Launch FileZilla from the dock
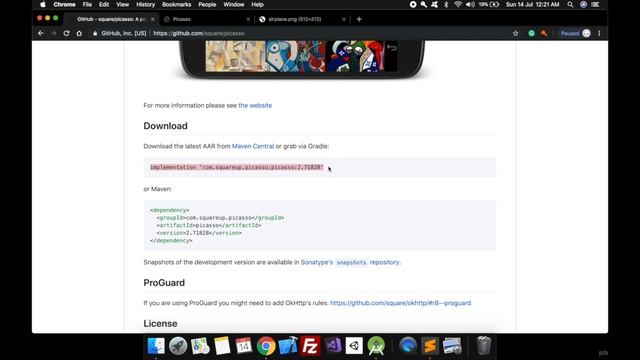Viewport: 640px width, 360px height. pyautogui.click(x=310, y=346)
